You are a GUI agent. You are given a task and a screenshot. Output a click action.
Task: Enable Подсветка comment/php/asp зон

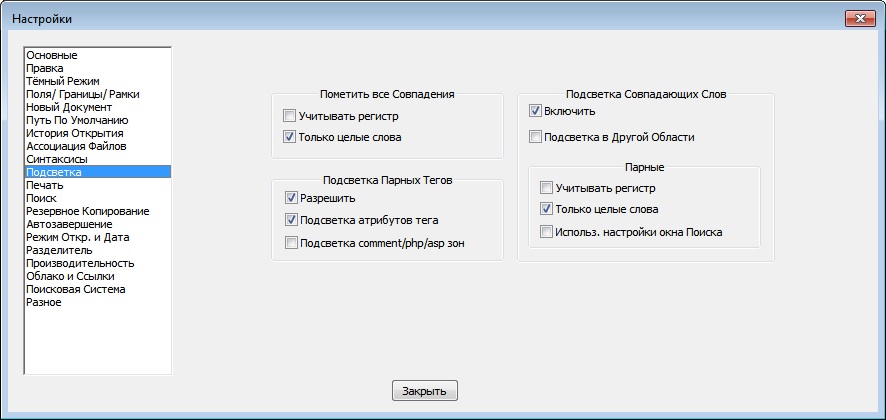pyautogui.click(x=292, y=242)
